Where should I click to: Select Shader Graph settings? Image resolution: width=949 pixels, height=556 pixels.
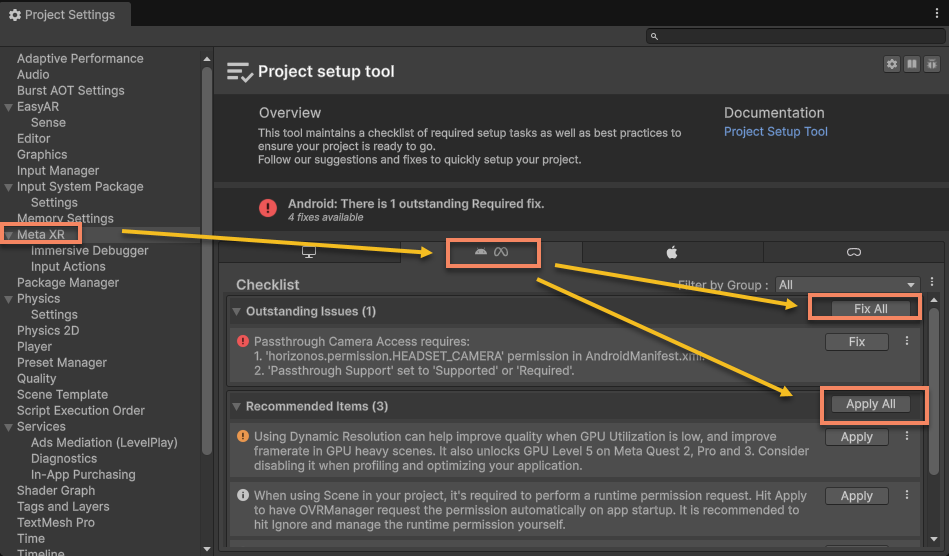point(56,491)
